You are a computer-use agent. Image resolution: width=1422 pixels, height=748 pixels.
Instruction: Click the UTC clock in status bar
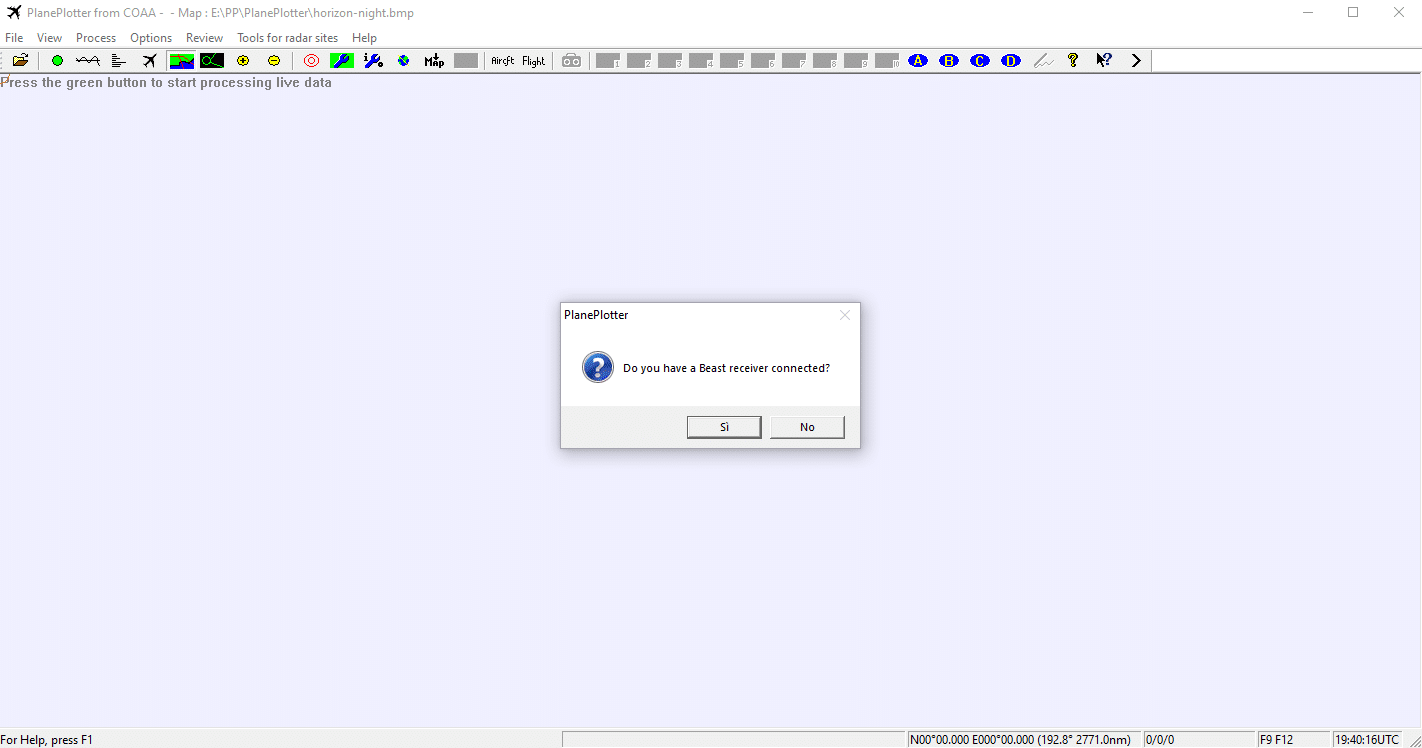[1367, 740]
